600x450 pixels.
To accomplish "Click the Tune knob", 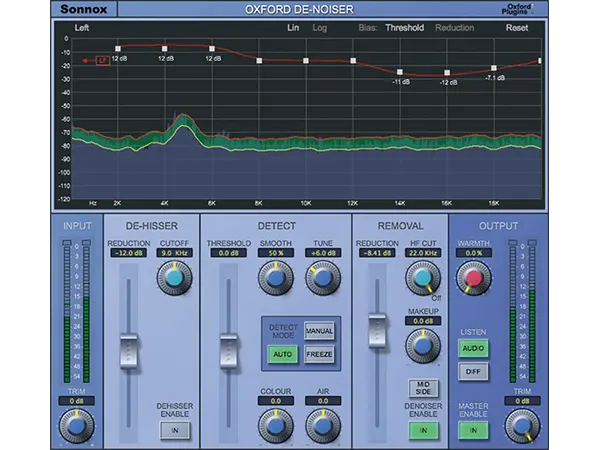I will 323,278.
